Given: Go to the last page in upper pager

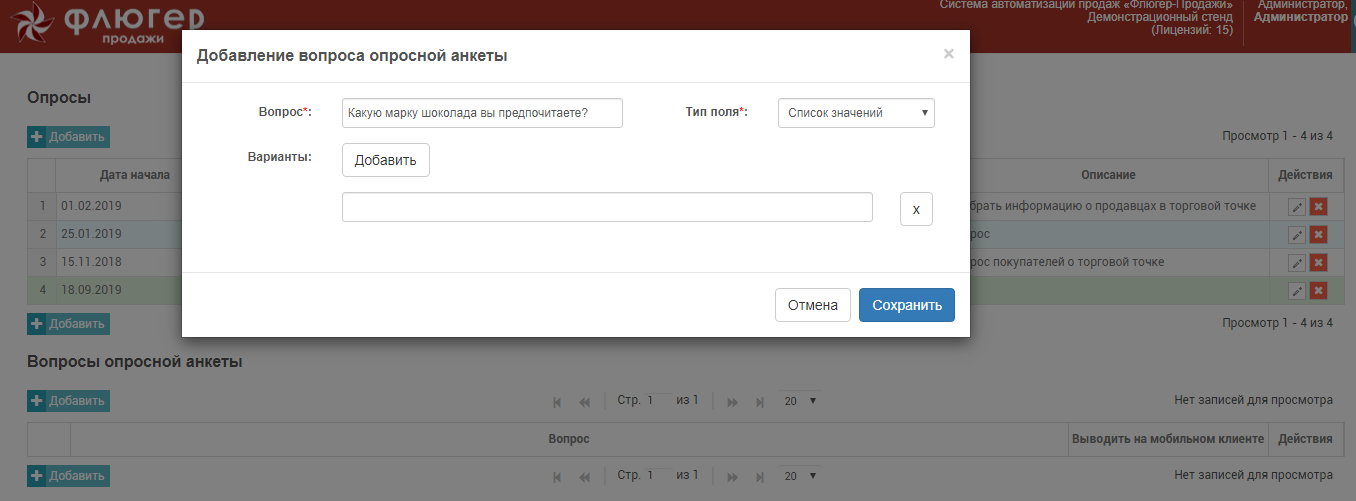Looking at the screenshot, I should click(x=760, y=402).
